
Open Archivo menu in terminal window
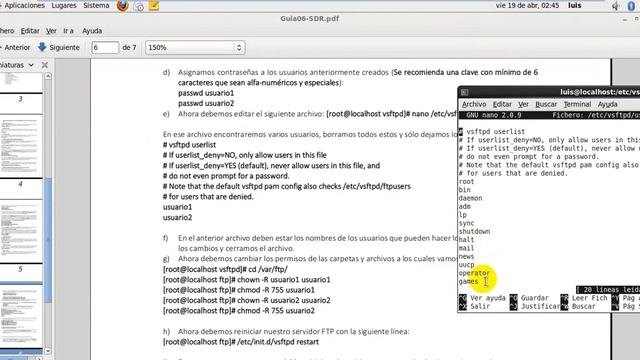coord(474,104)
